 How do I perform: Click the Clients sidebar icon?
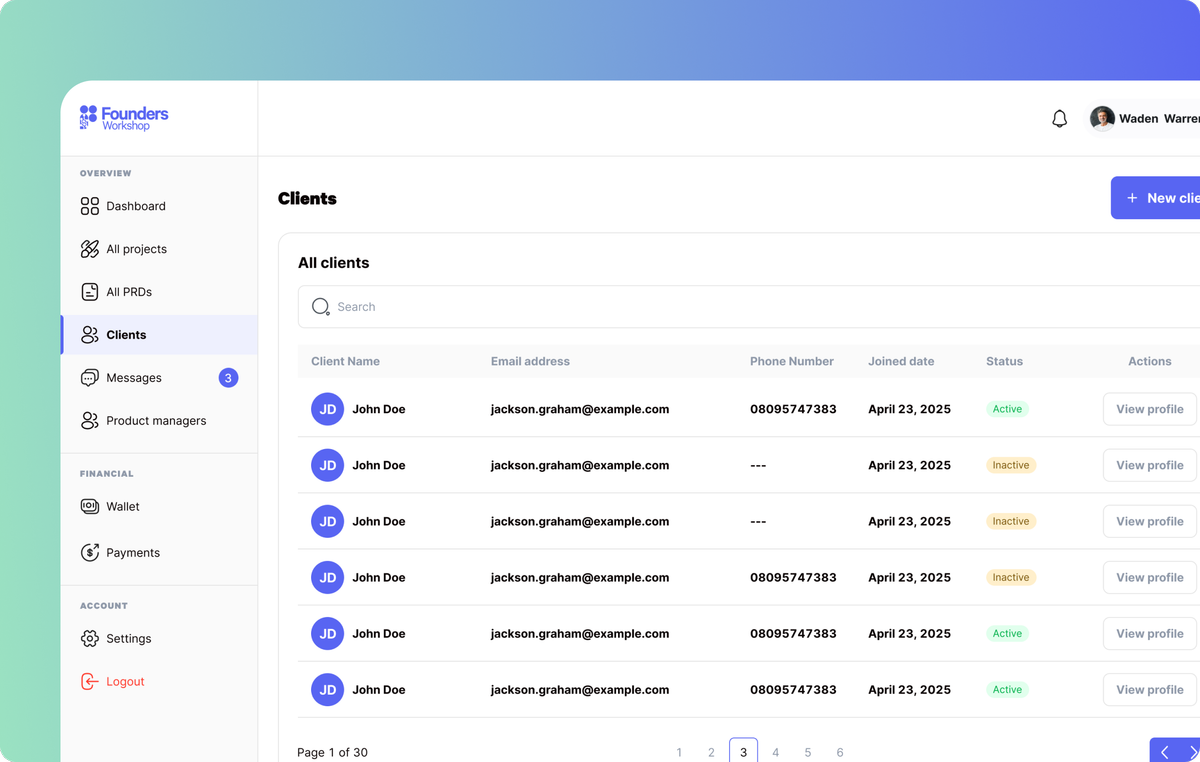[89, 335]
